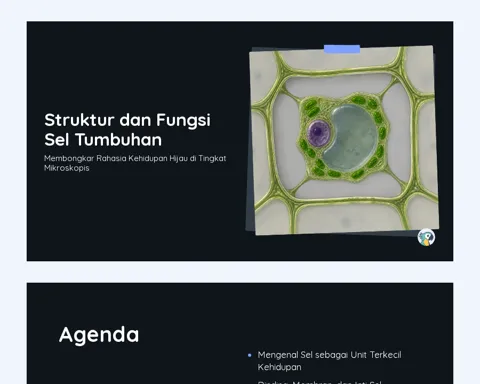
Task: Click the parrot avatar icon on the title slide
Action: click(x=426, y=237)
